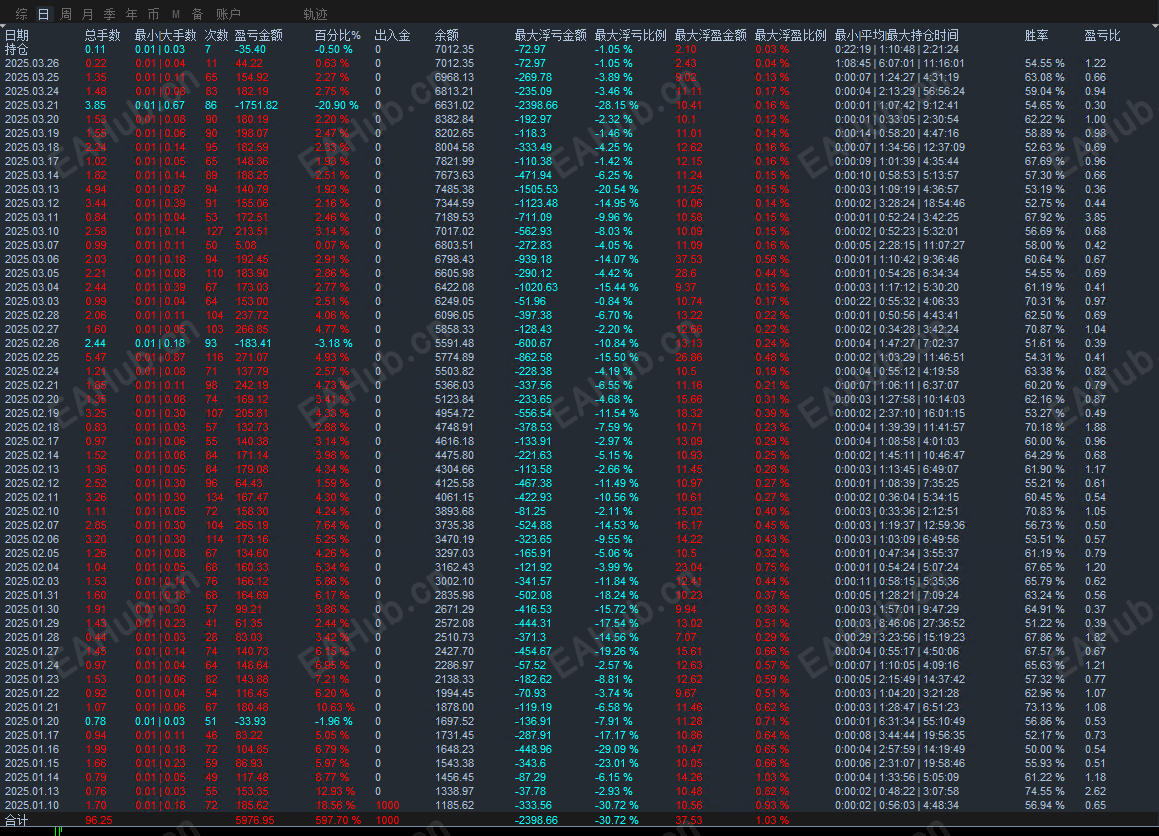Click total lots 96.25
This screenshot has width=1159, height=836.
[98, 820]
